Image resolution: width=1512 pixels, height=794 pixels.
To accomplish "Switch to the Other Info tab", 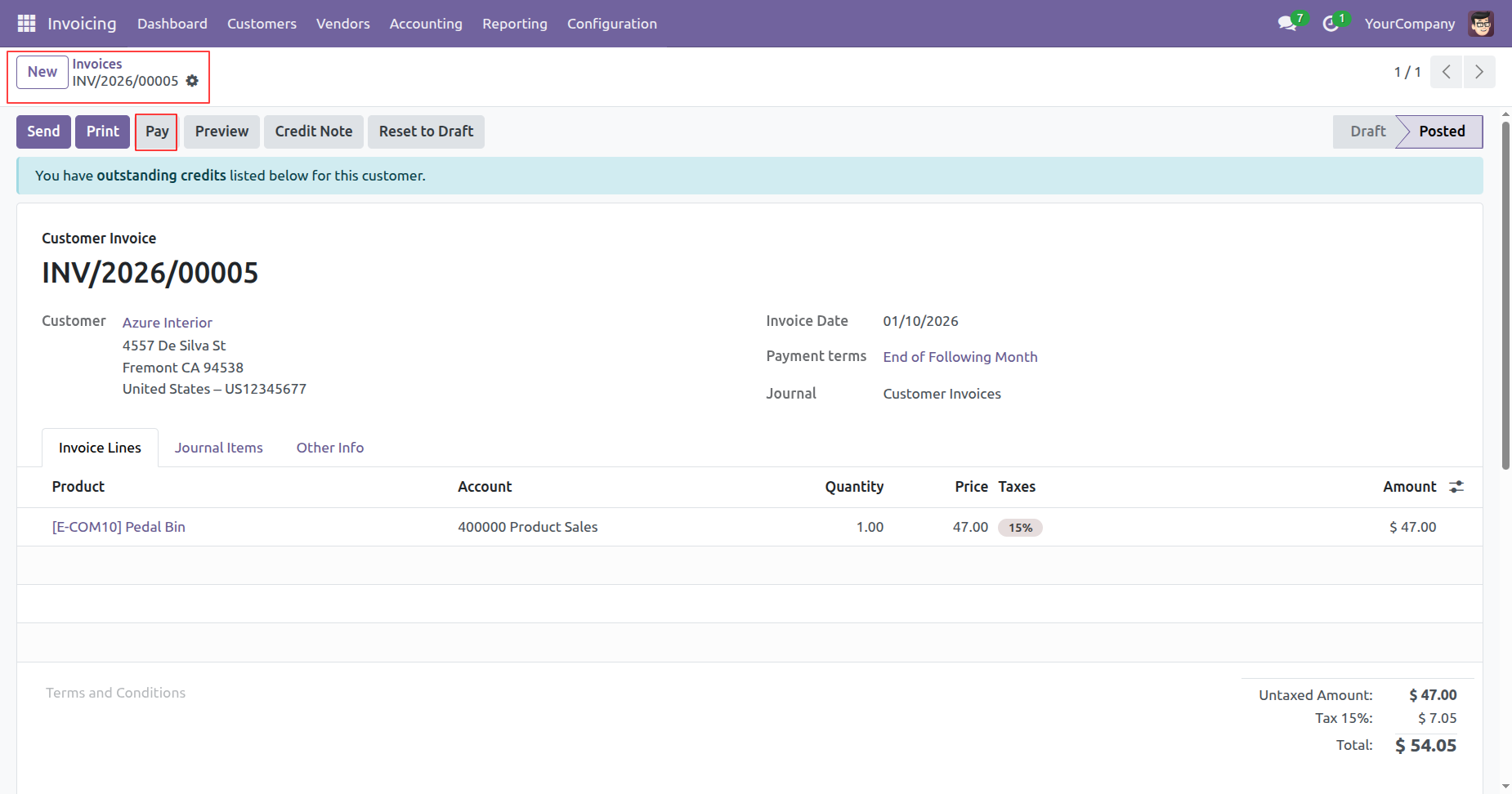I will (329, 448).
